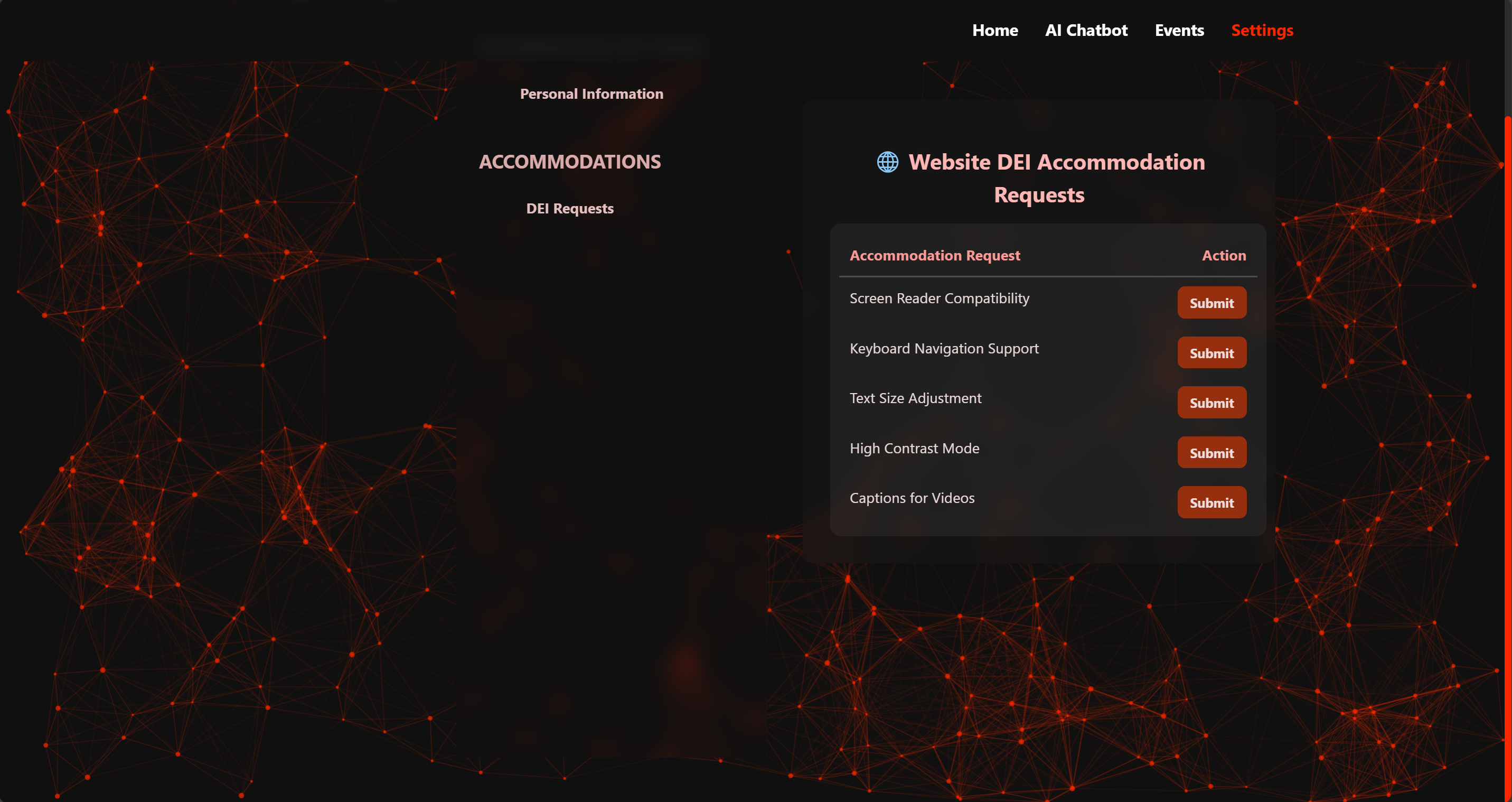The width and height of the screenshot is (1512, 802).
Task: Click the Screen Reader Compatibility row text
Action: tap(939, 299)
